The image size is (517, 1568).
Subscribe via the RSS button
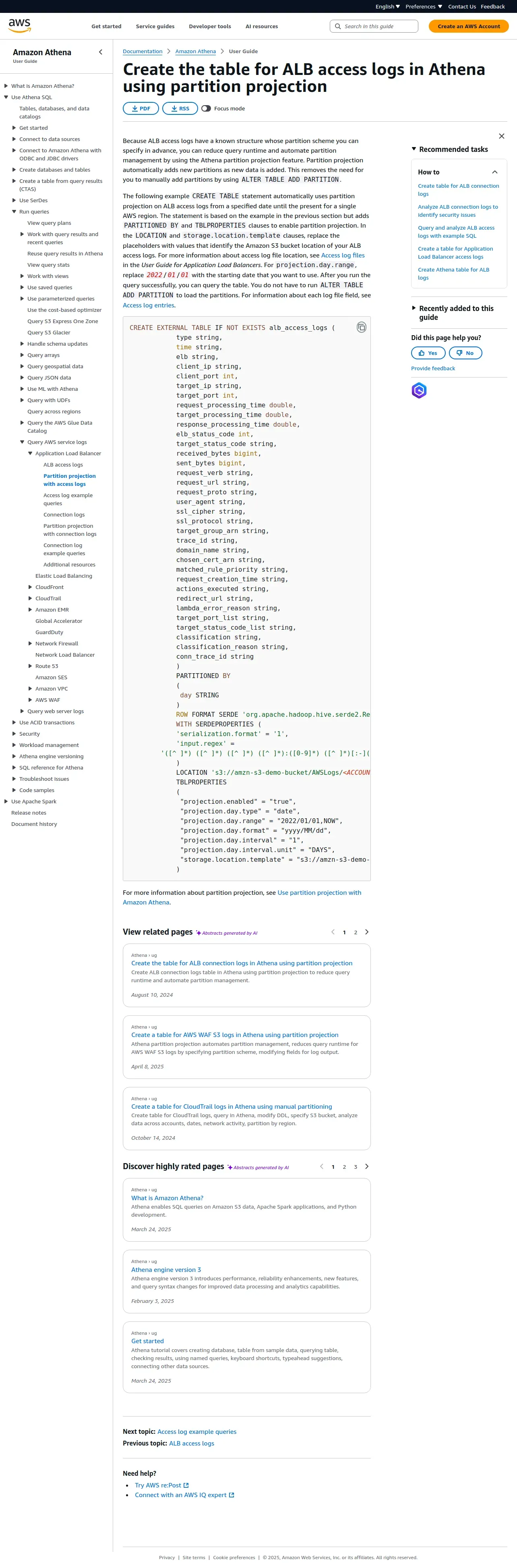click(x=180, y=108)
